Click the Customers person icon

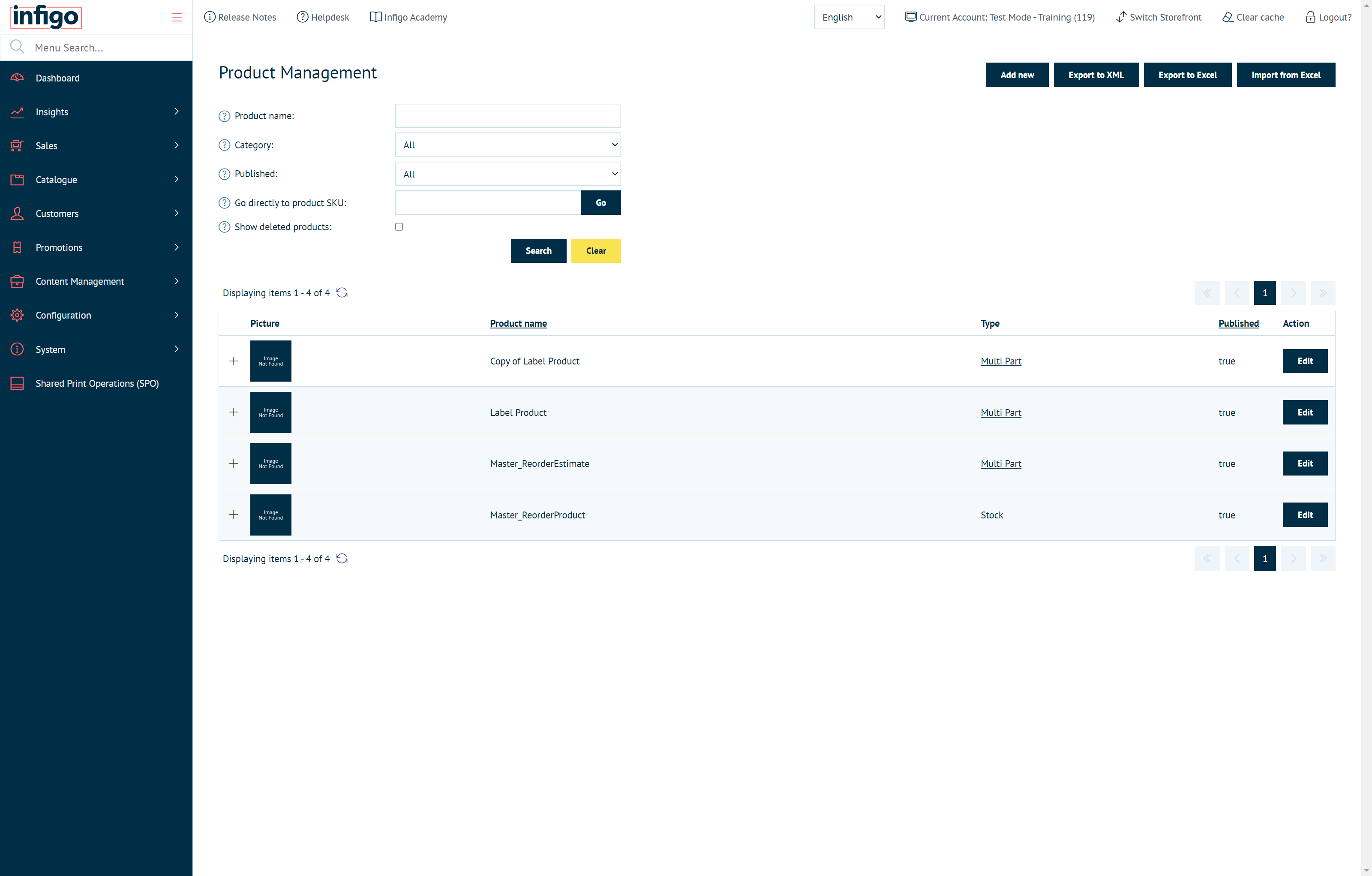point(17,213)
